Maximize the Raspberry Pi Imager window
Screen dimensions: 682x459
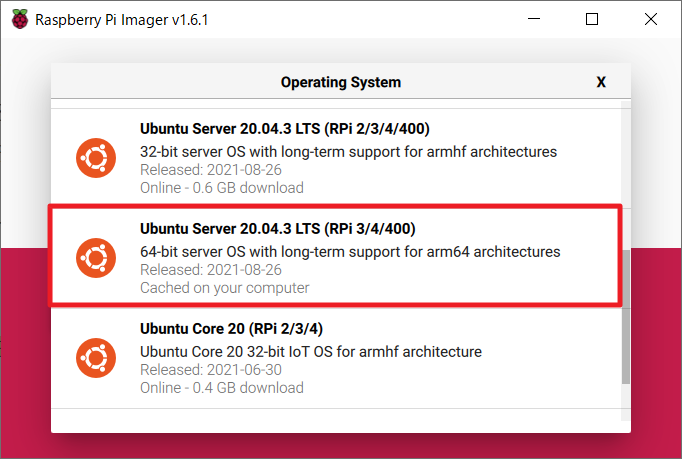tap(592, 19)
